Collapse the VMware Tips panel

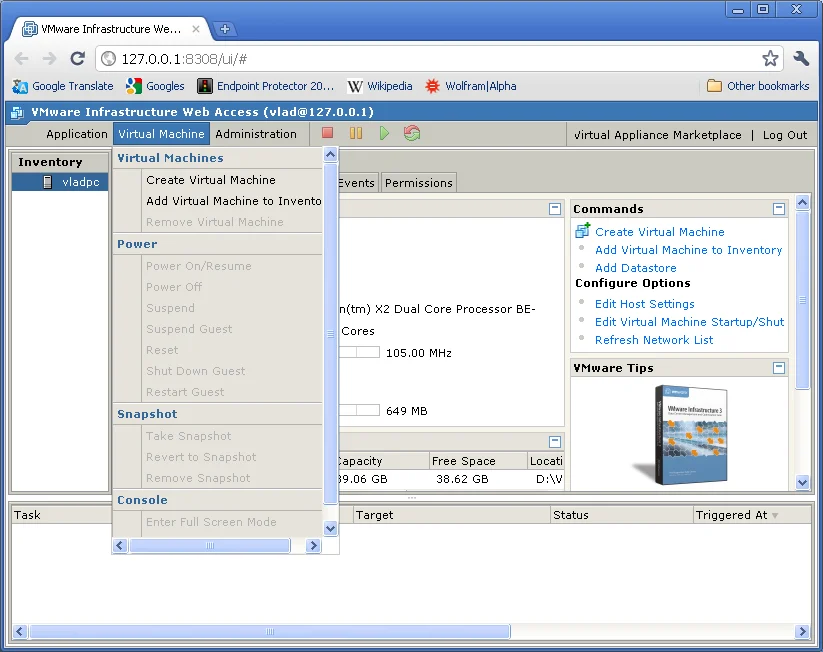779,368
